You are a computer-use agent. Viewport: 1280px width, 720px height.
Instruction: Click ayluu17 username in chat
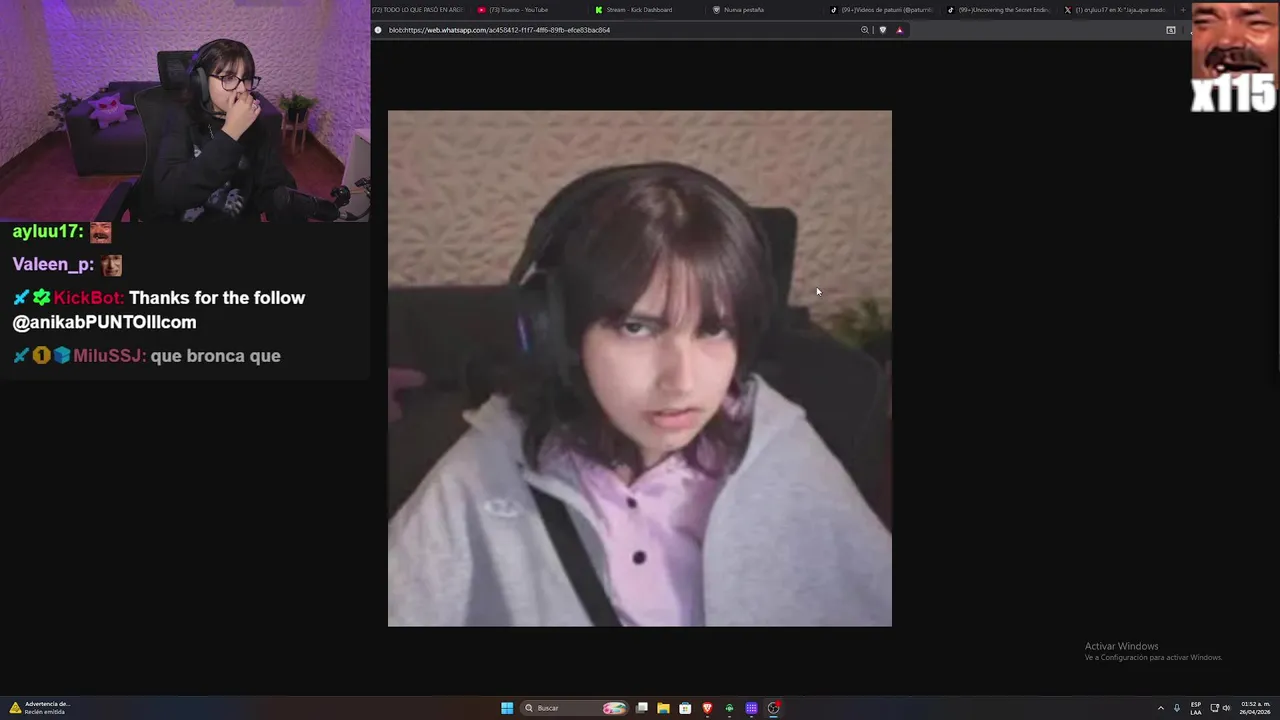coord(47,231)
